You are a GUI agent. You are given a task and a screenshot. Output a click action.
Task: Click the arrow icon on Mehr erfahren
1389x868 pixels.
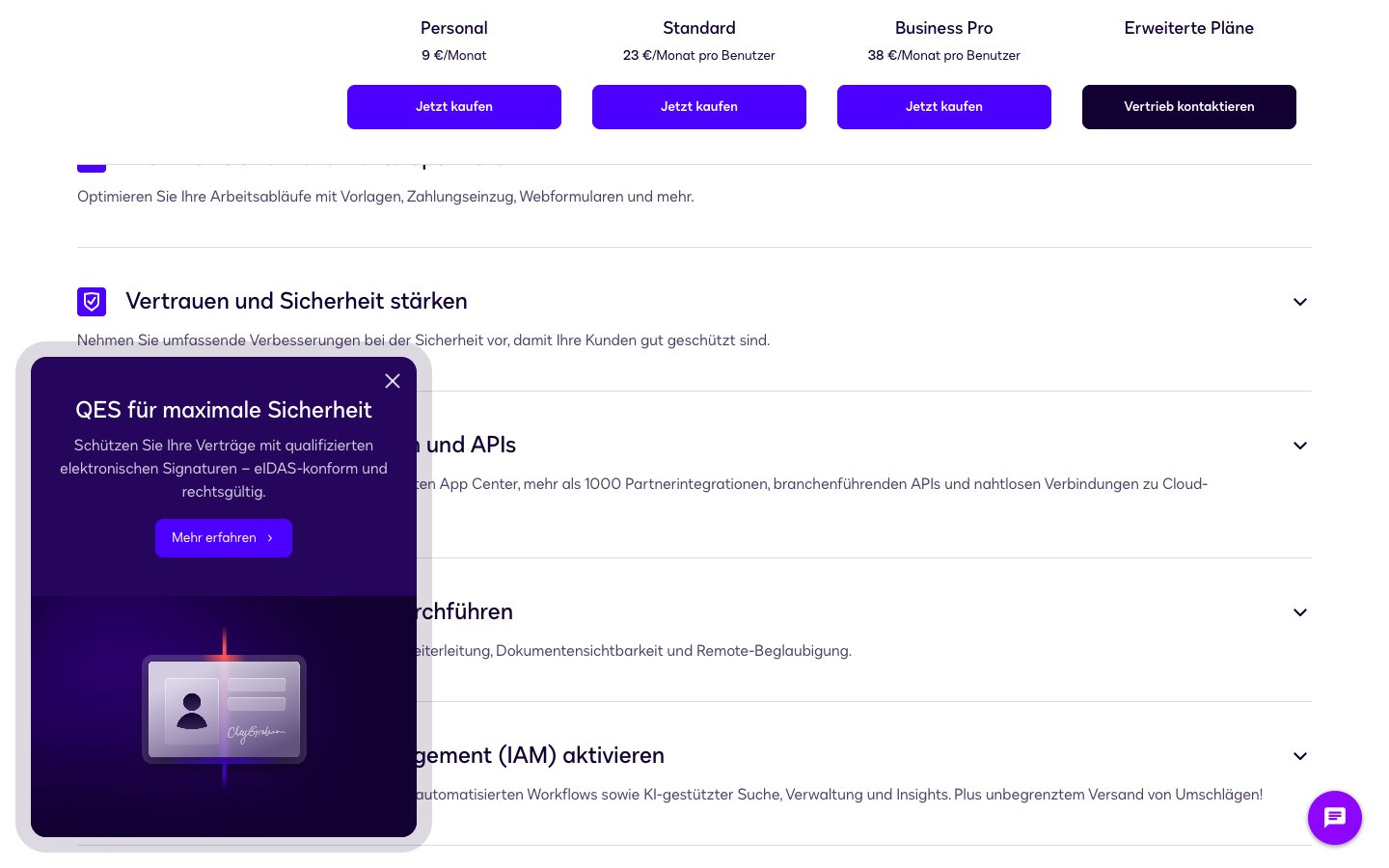point(270,538)
